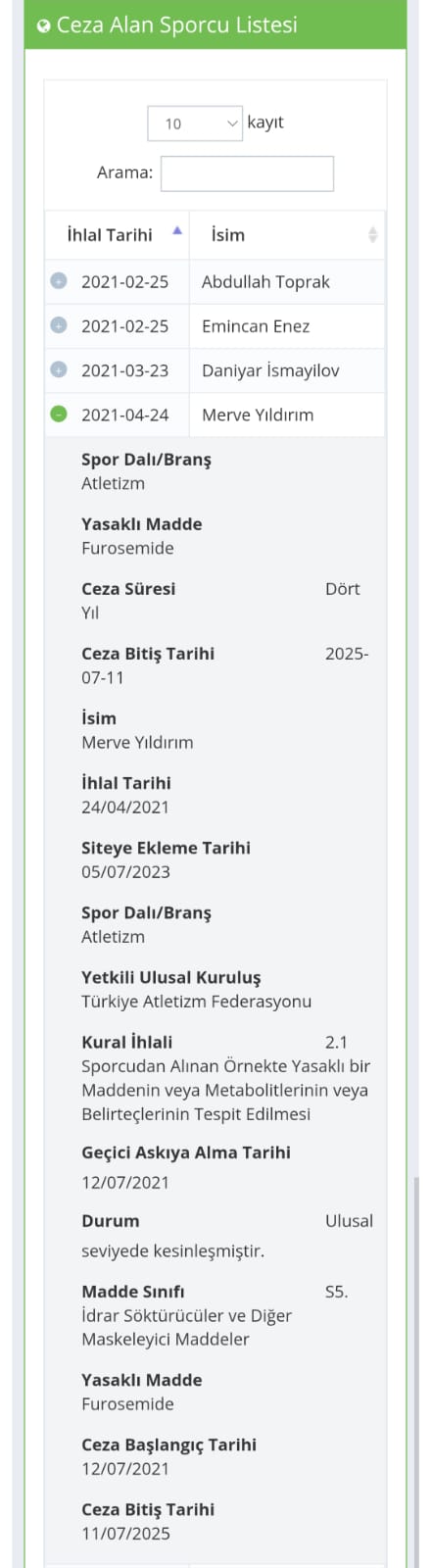Select the Emincan Enez name cell
This screenshot has height=1568, width=431.
point(287,326)
